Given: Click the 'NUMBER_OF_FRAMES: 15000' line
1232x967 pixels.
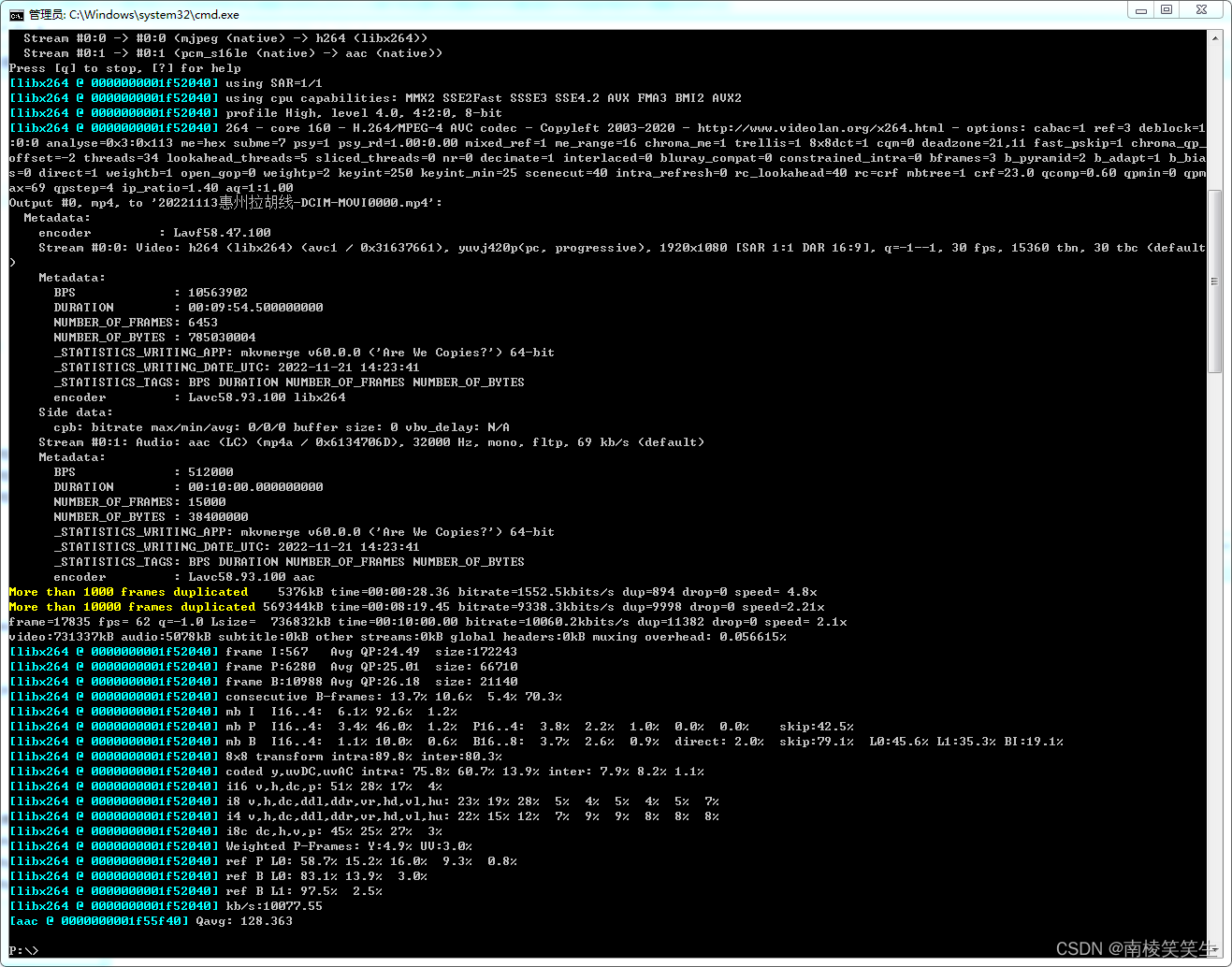Looking at the screenshot, I should point(139,502).
